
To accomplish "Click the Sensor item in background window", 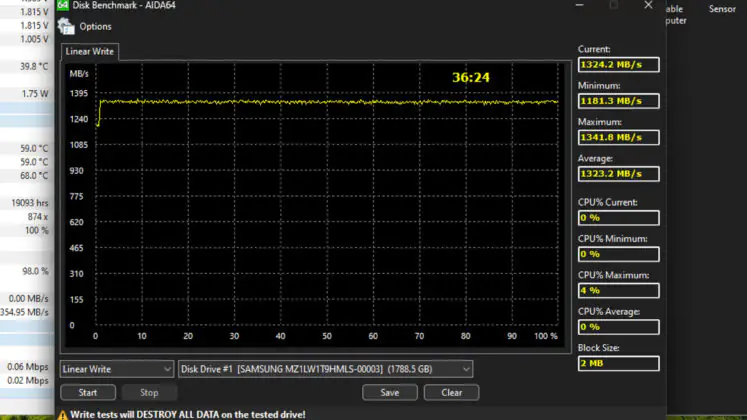I will [x=722, y=9].
